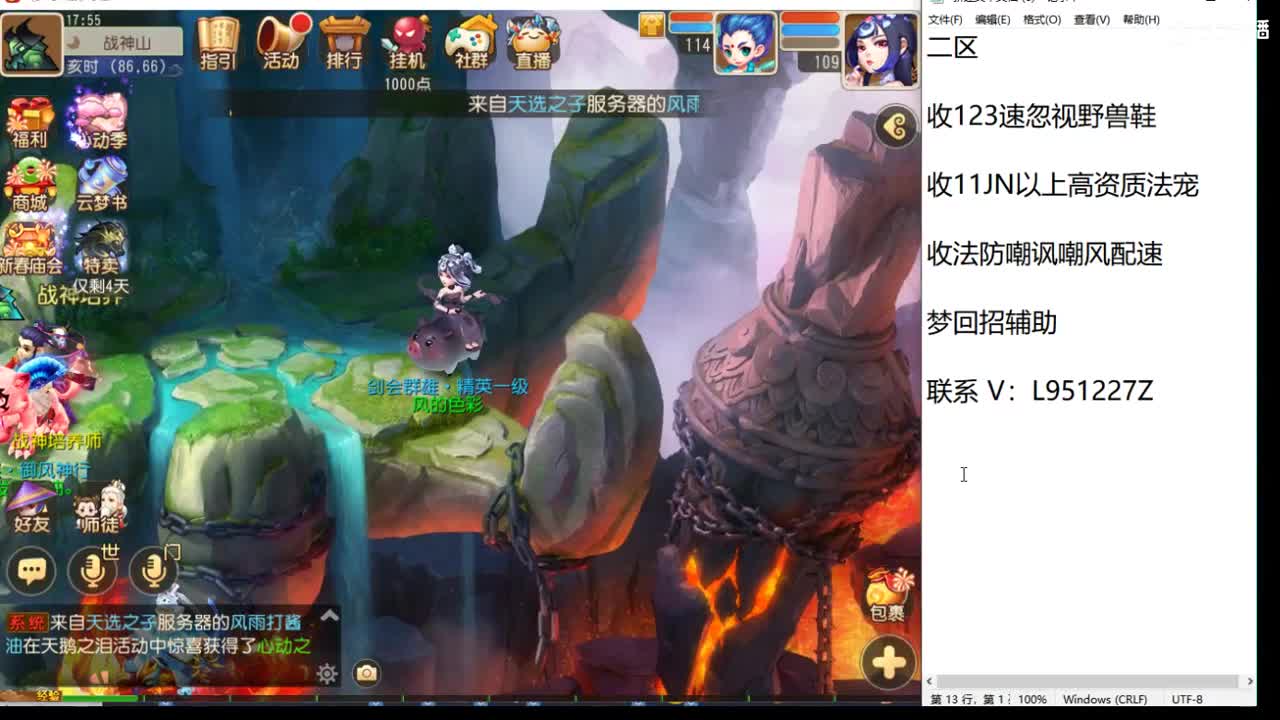Click the Notepad line 收法防嘲讽嘲风配速
The image size is (1280, 720).
point(1045,254)
